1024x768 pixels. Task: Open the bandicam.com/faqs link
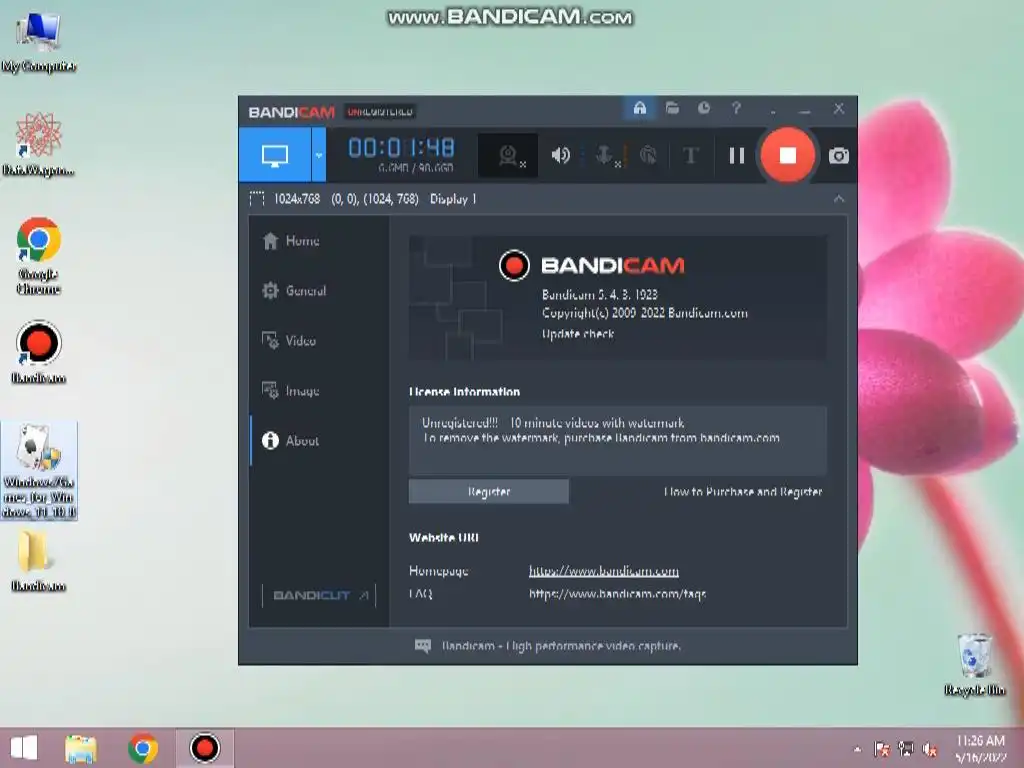pos(617,594)
